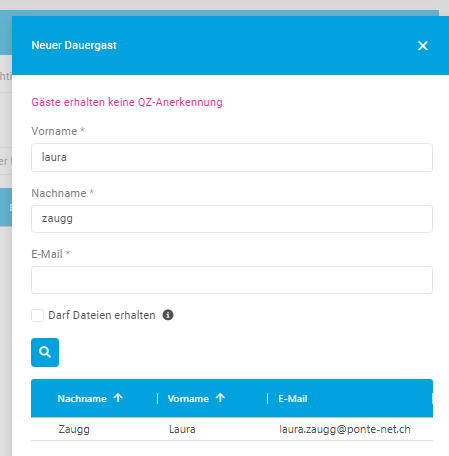Click the Laura cell in the results table

tap(182, 429)
